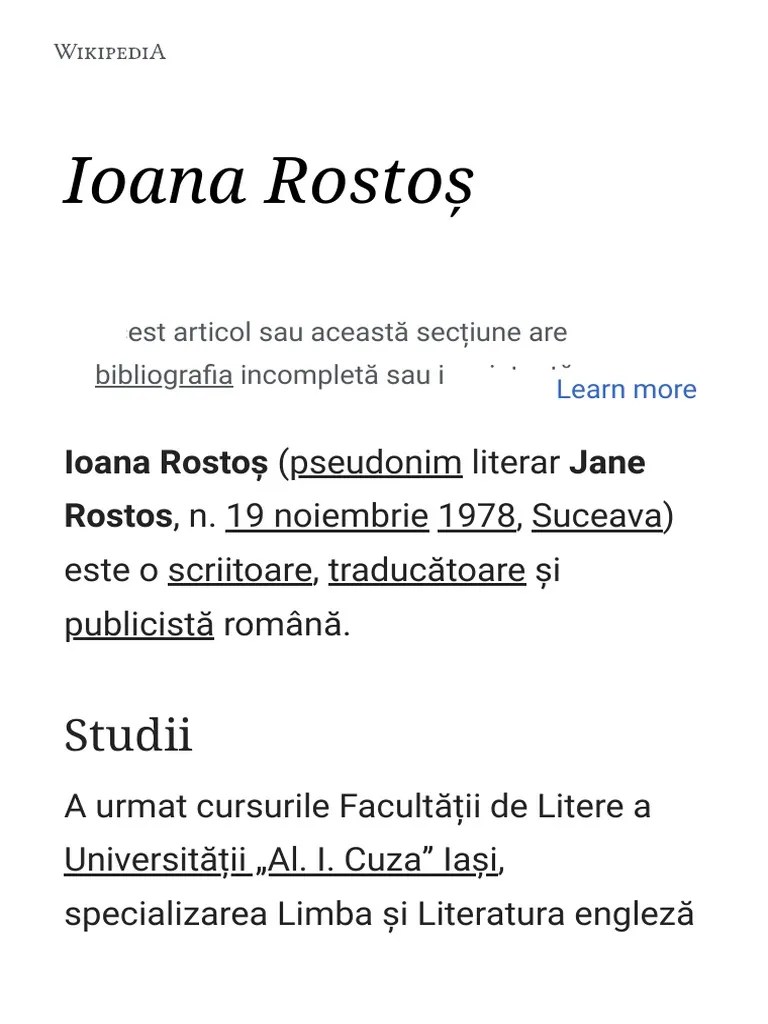
Task: Open the '1978' year link
Action: point(476,516)
